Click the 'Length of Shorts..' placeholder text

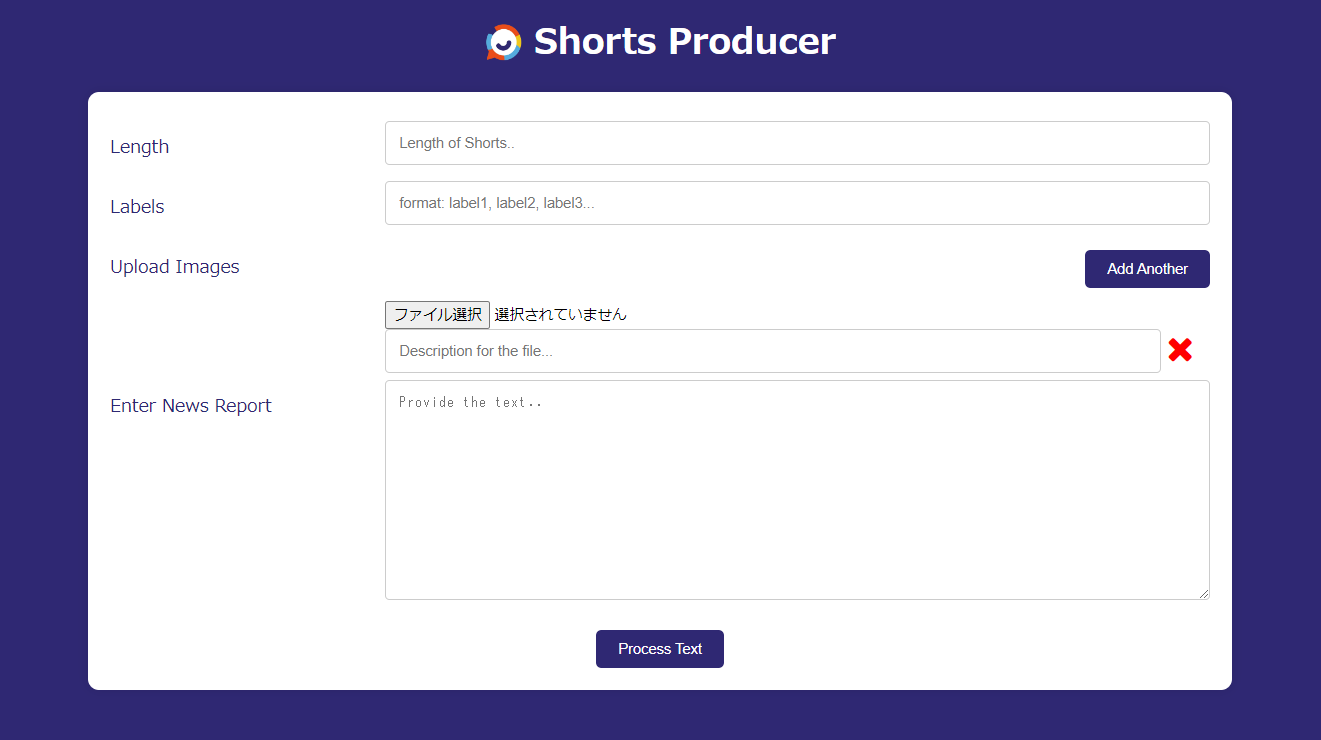457,143
